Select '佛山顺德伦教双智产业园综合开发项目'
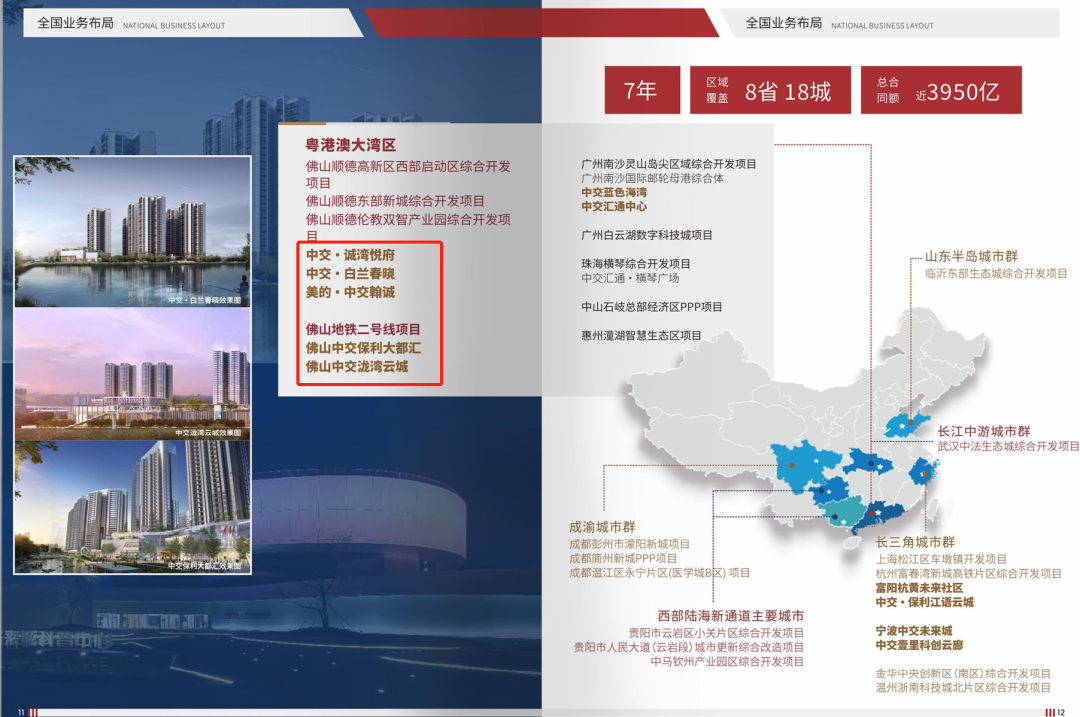The width and height of the screenshot is (1080, 717). coord(408,227)
